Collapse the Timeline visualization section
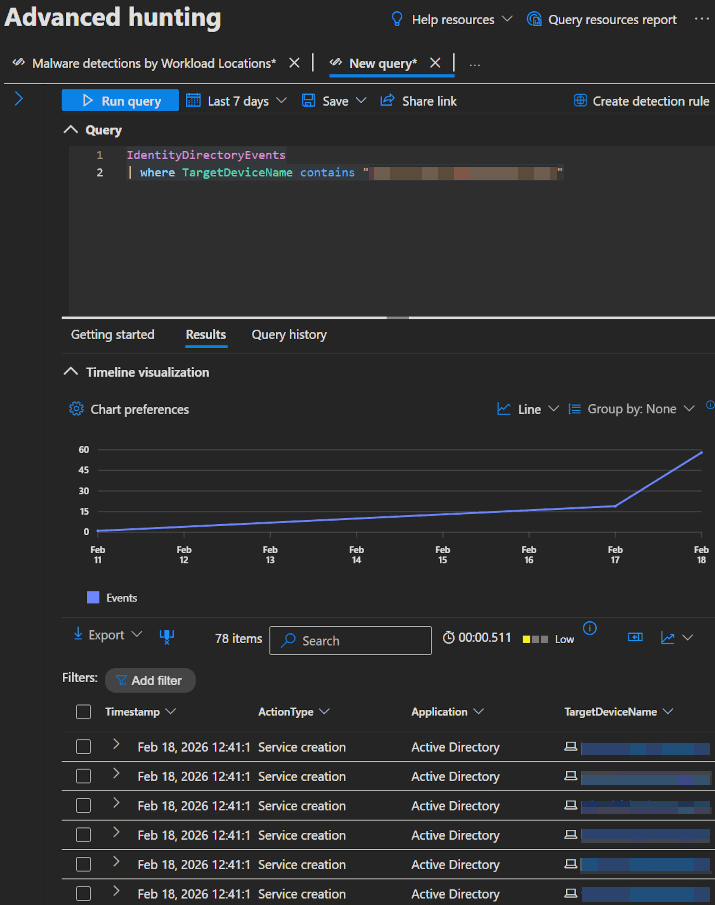715x905 pixels. pos(70,372)
